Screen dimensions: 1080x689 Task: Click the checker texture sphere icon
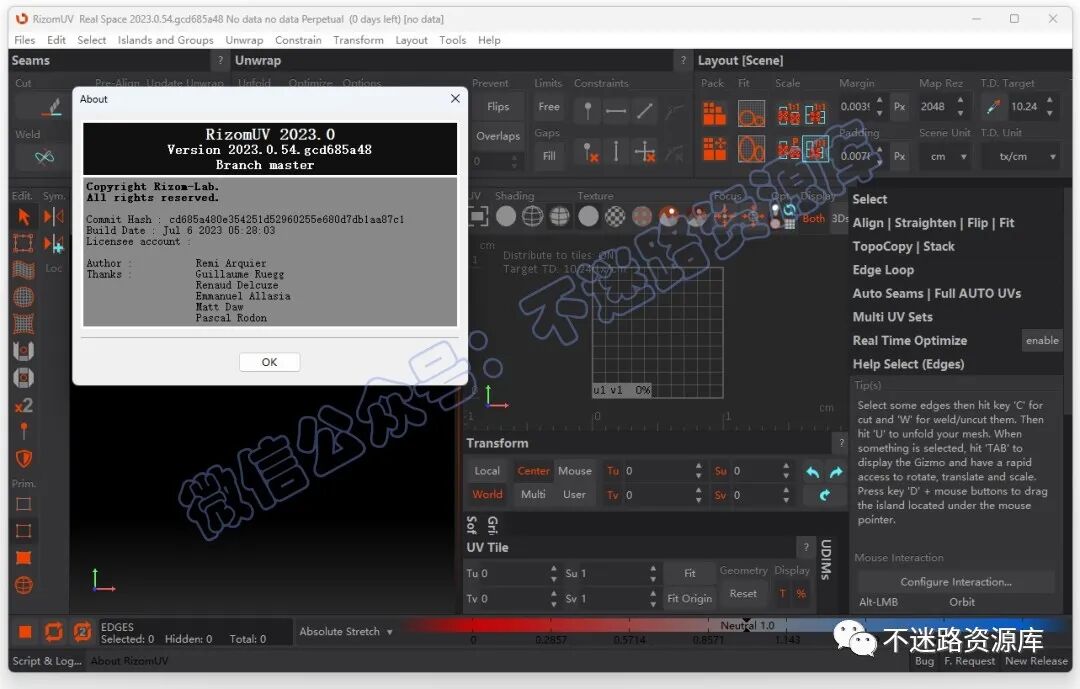tap(615, 216)
